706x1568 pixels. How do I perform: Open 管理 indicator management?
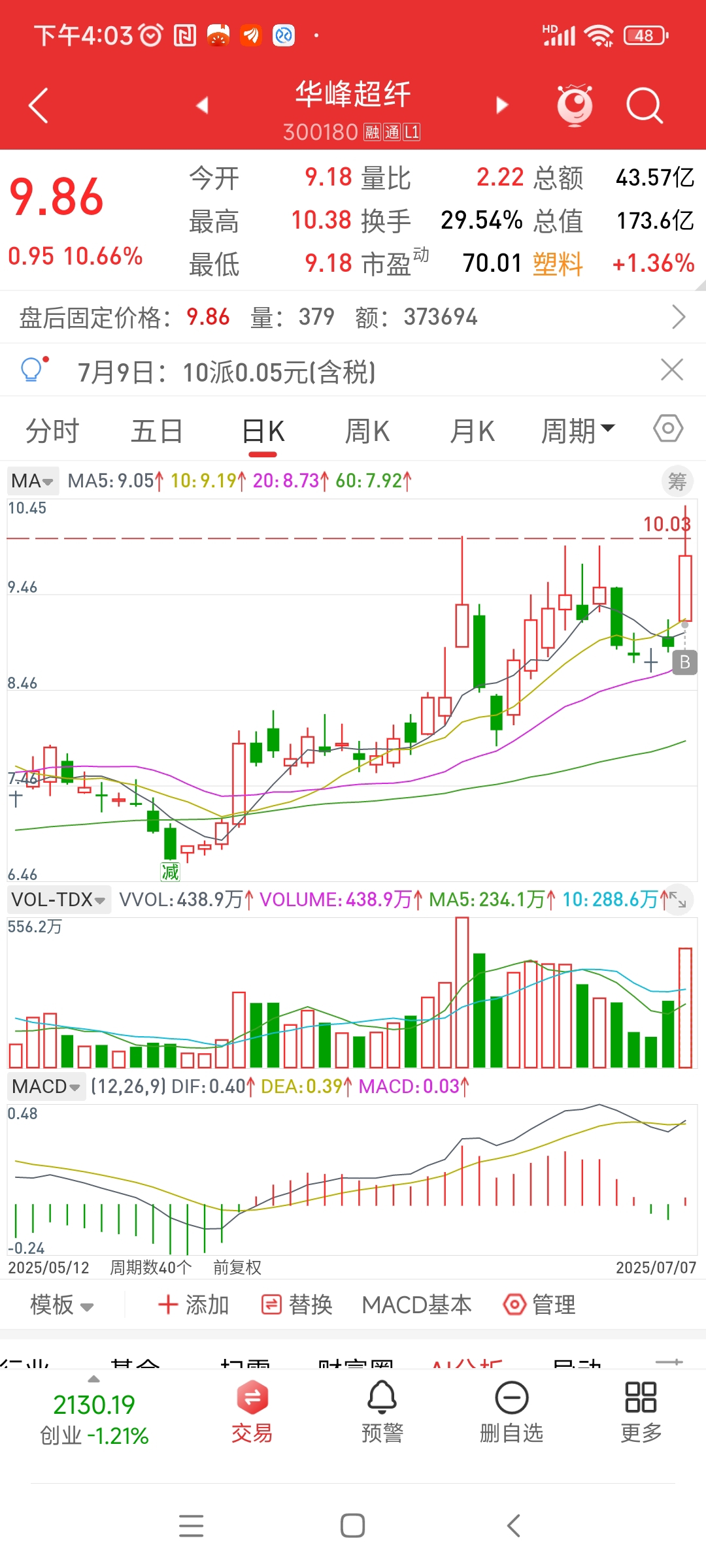click(x=539, y=1305)
